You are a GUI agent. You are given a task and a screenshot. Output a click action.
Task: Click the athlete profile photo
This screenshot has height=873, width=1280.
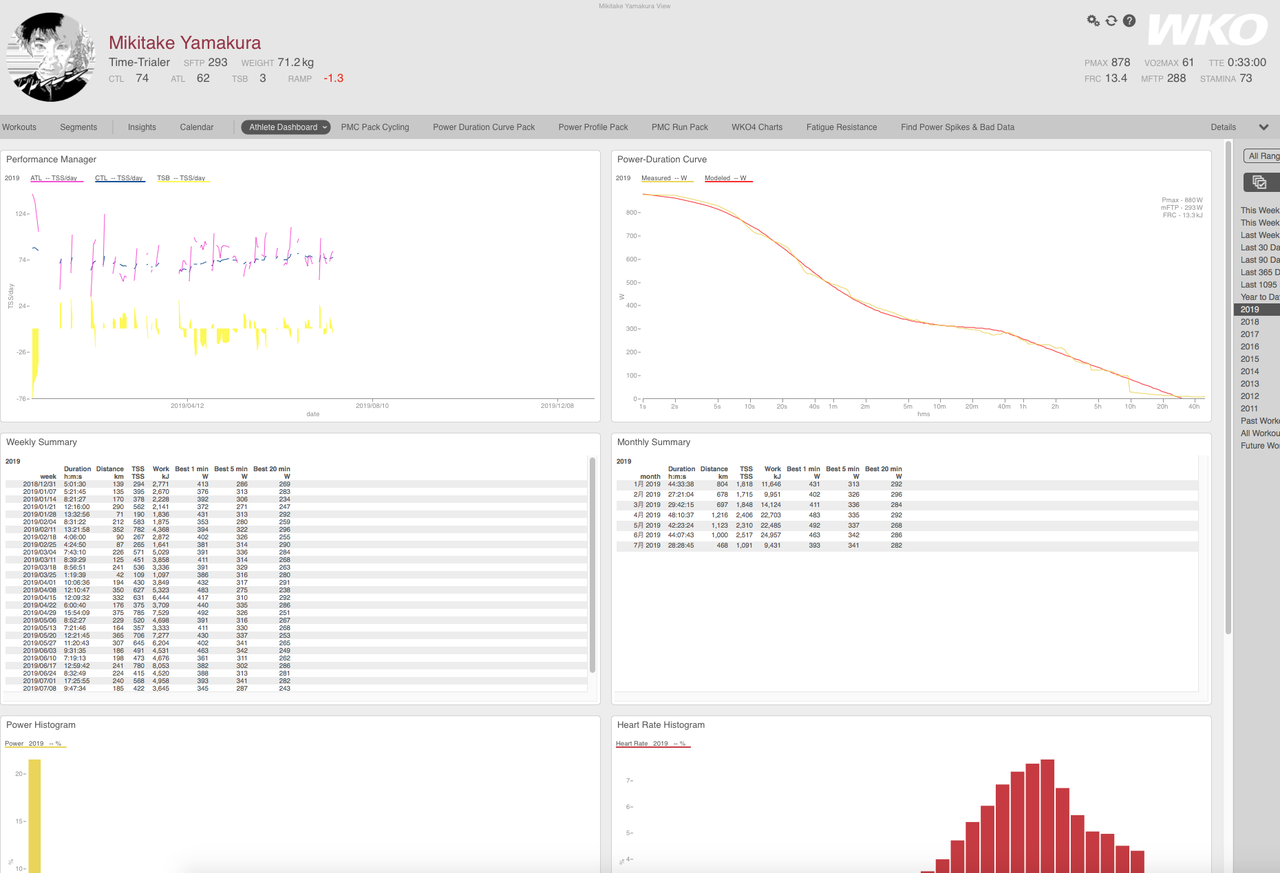(x=51, y=57)
